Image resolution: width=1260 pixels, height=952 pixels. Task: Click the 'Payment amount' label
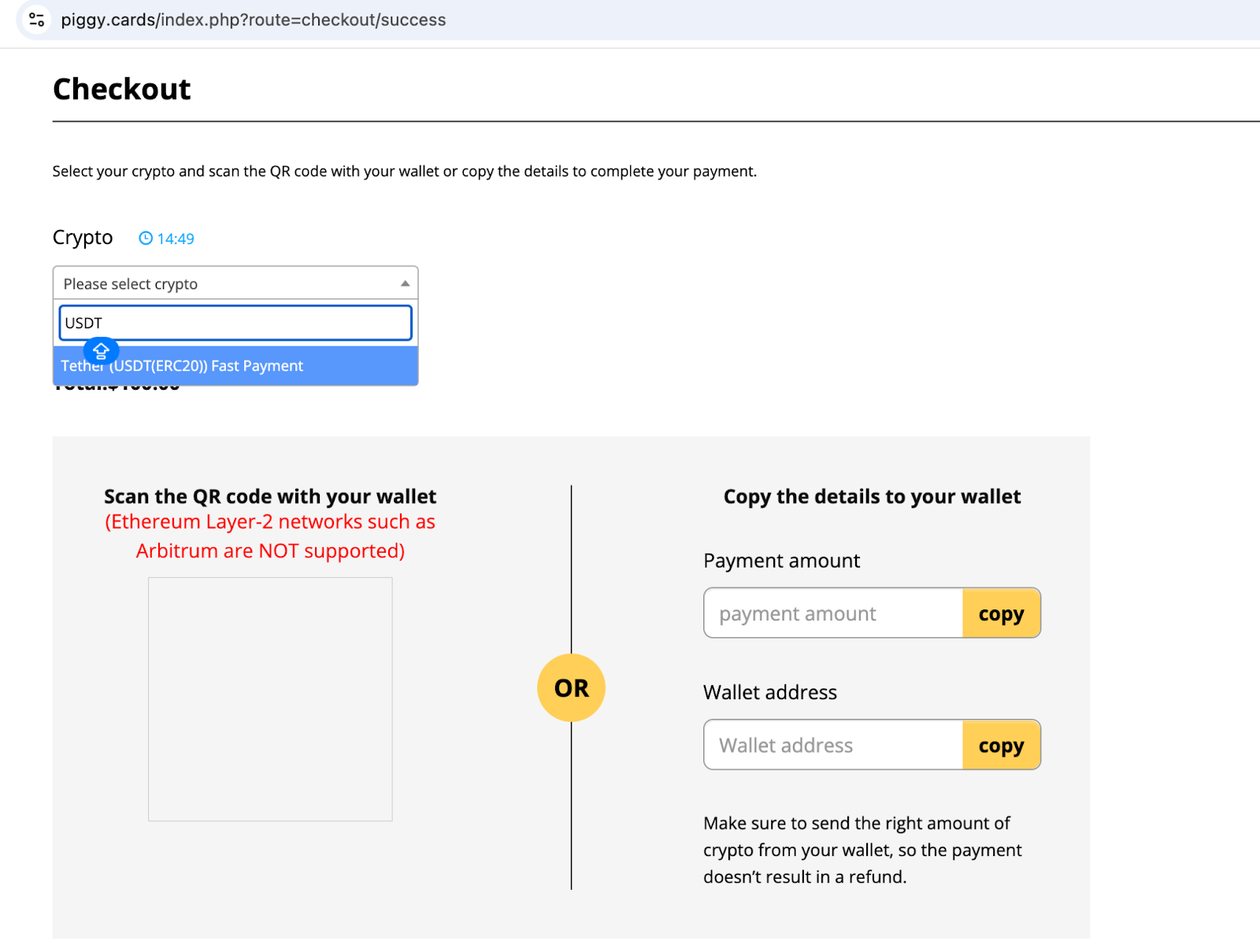[781, 561]
